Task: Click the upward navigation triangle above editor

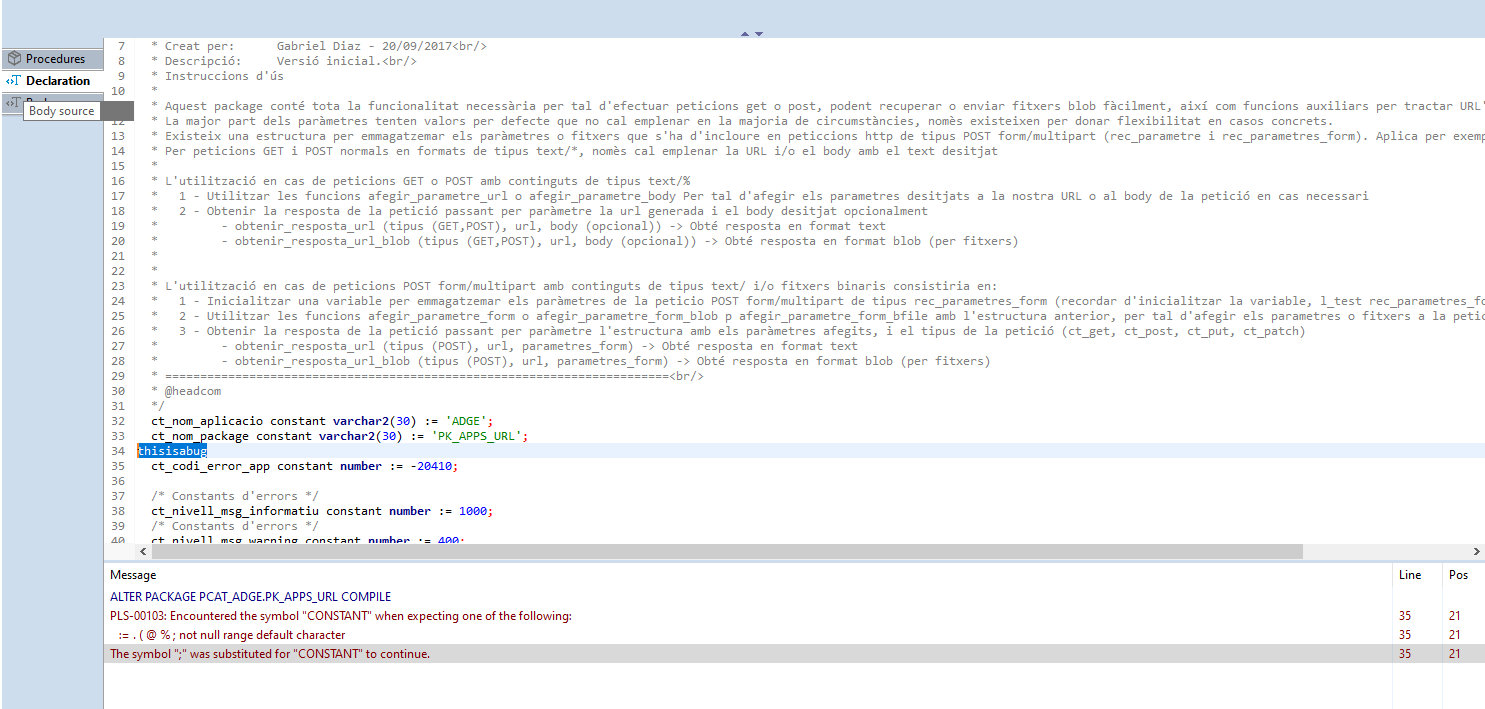Action: [744, 32]
